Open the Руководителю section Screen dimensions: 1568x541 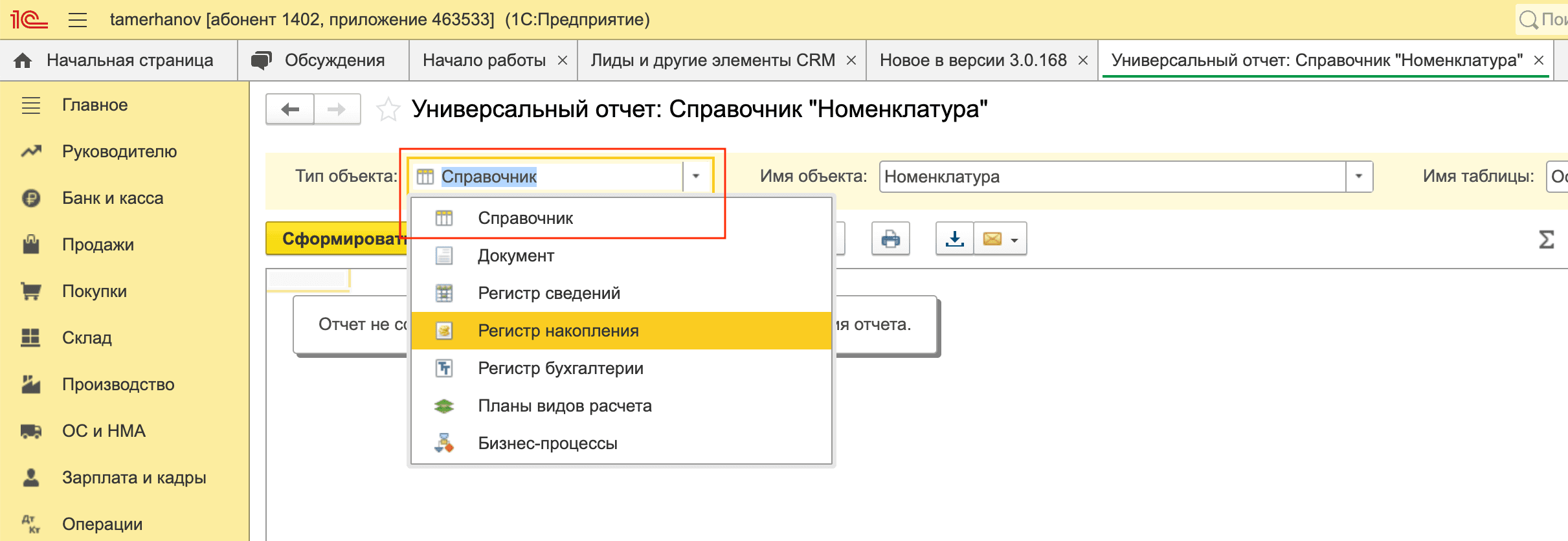pyautogui.click(x=119, y=151)
